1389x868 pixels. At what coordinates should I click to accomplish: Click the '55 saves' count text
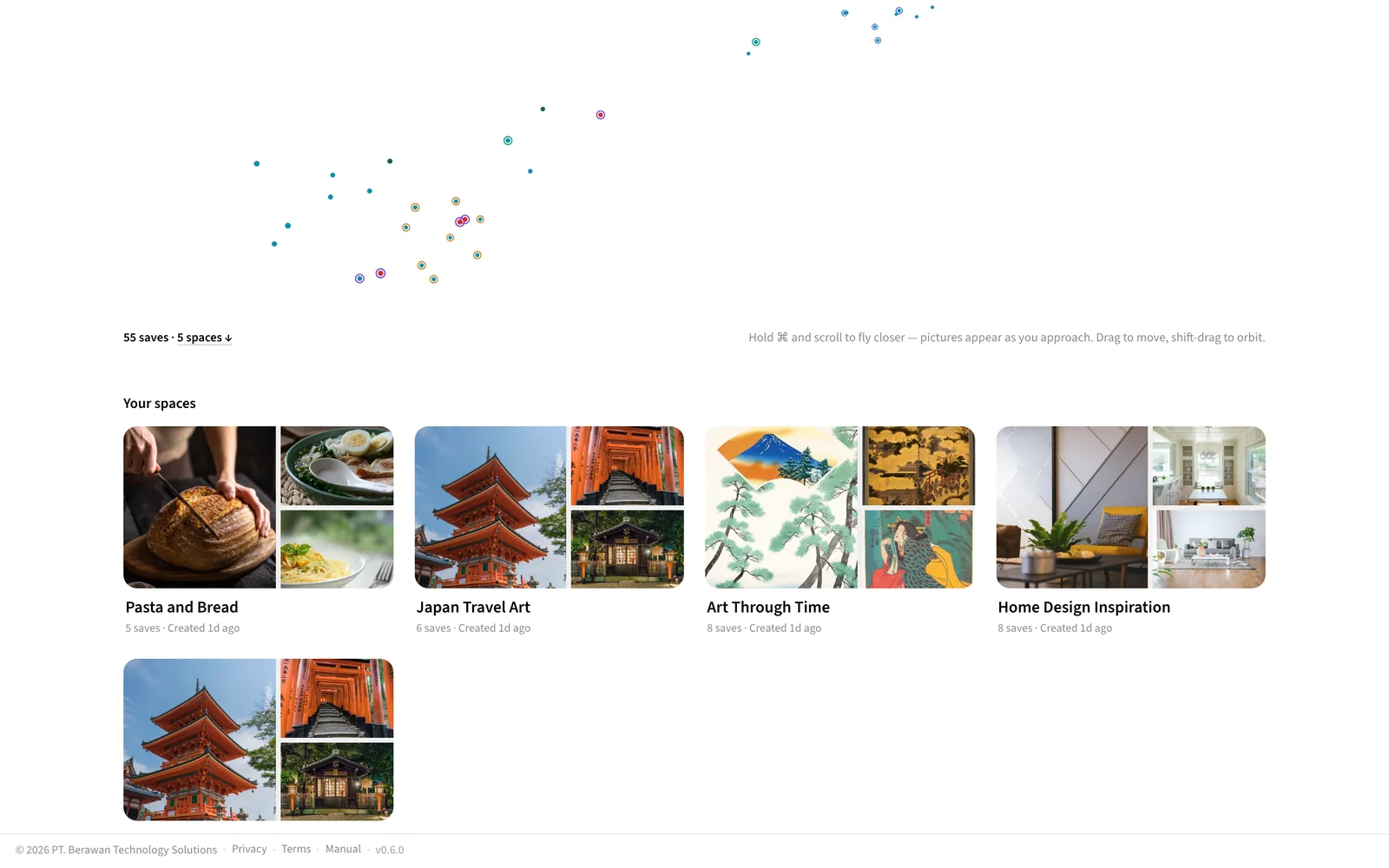coord(146,338)
